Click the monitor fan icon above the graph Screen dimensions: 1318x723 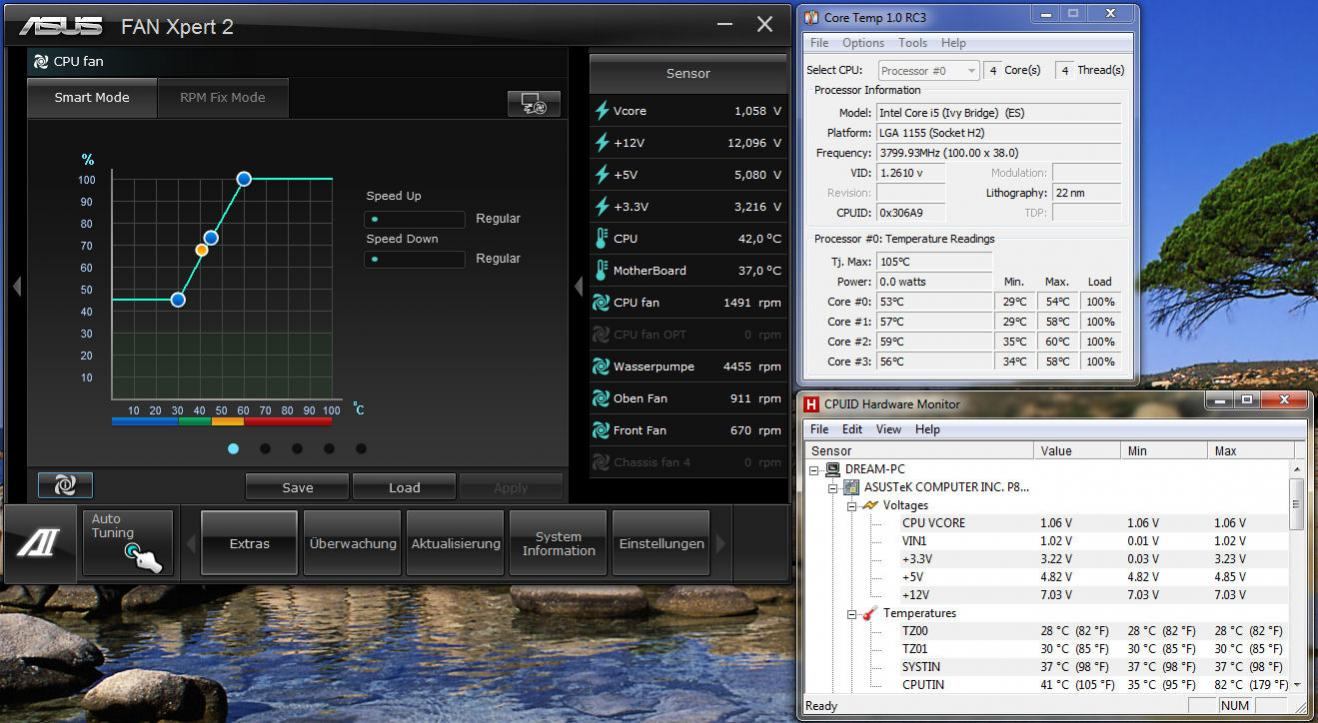(533, 104)
